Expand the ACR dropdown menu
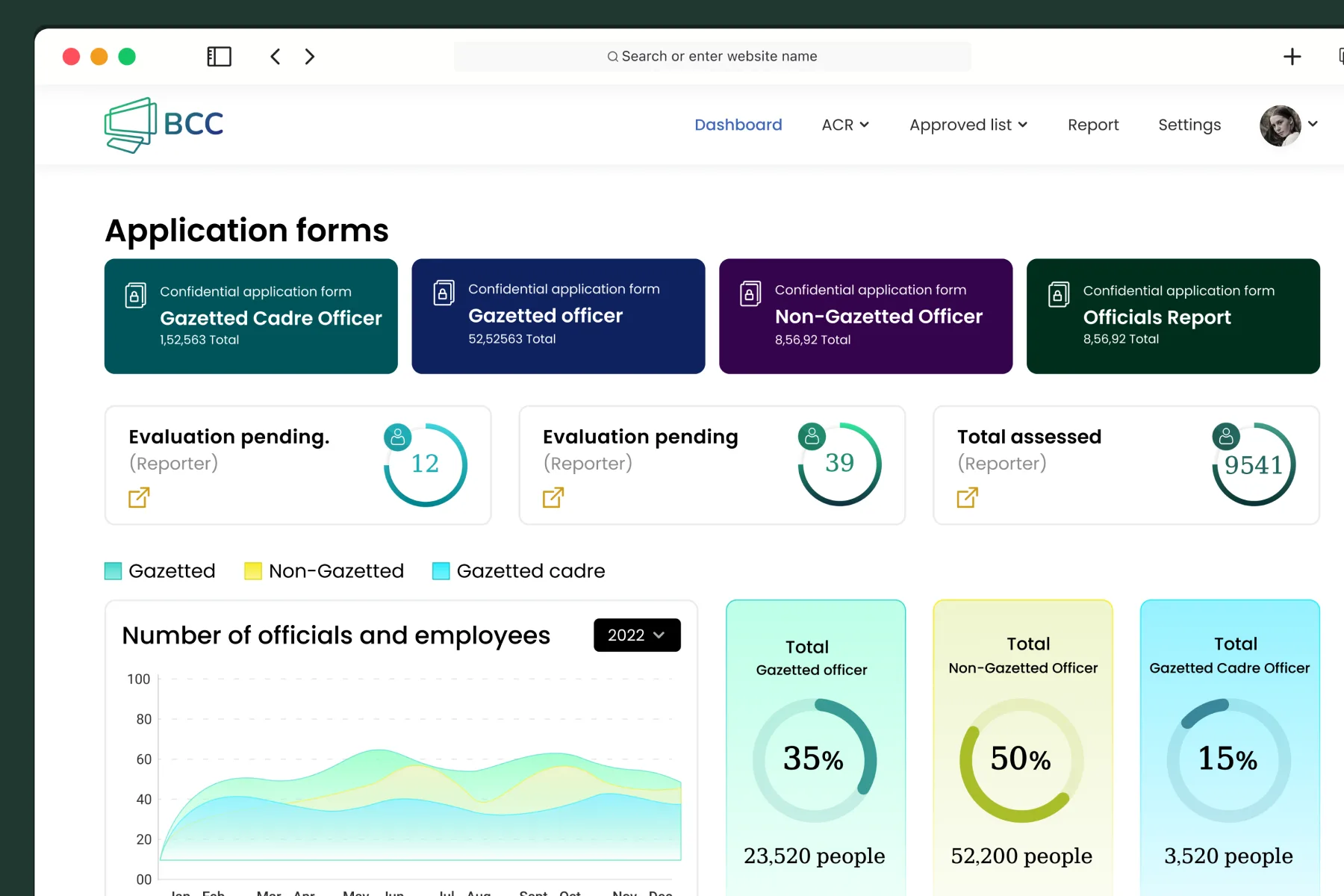The width and height of the screenshot is (1344, 896). point(845,125)
